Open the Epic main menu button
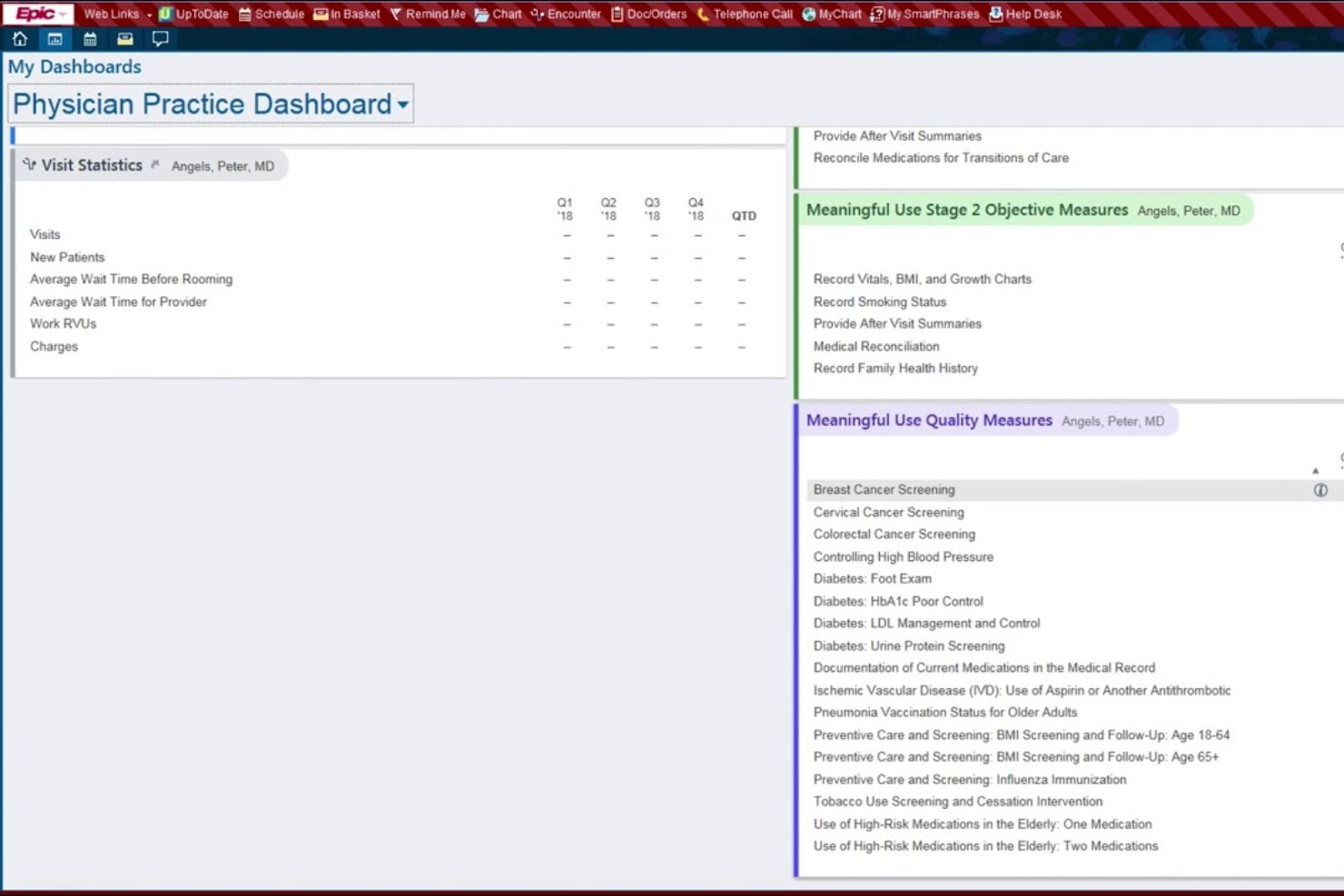This screenshot has width=1344, height=896. coord(39,14)
